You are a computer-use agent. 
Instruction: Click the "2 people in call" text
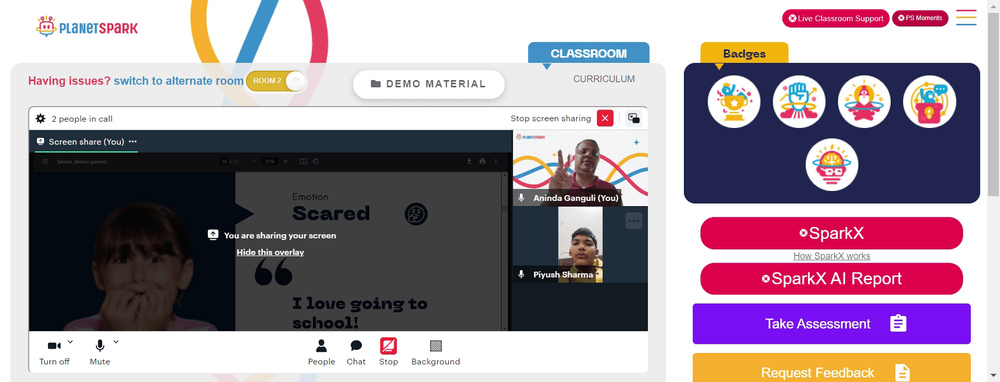point(82,119)
